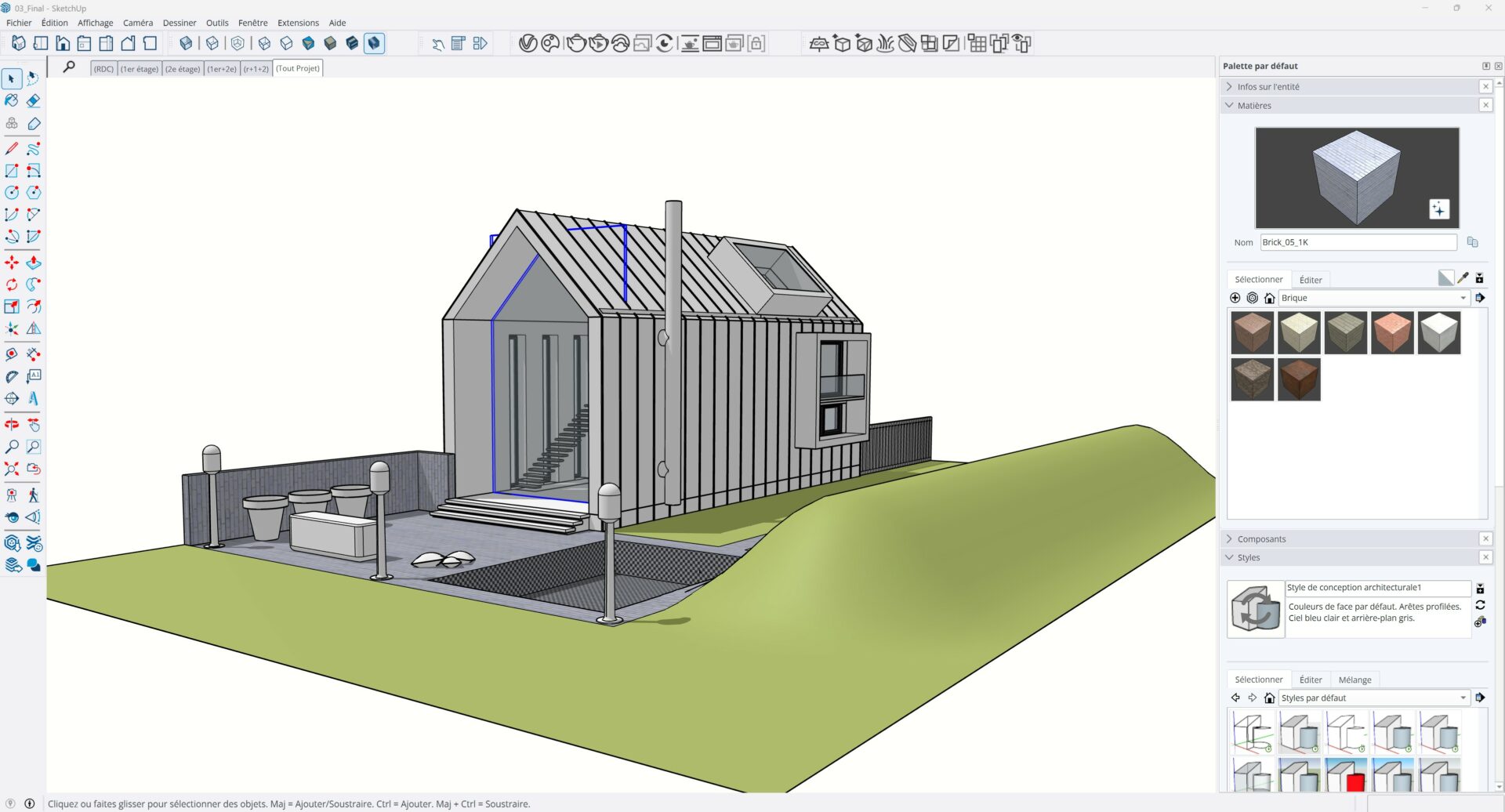Open the Caméra menu
1505x812 pixels.
[x=138, y=23]
